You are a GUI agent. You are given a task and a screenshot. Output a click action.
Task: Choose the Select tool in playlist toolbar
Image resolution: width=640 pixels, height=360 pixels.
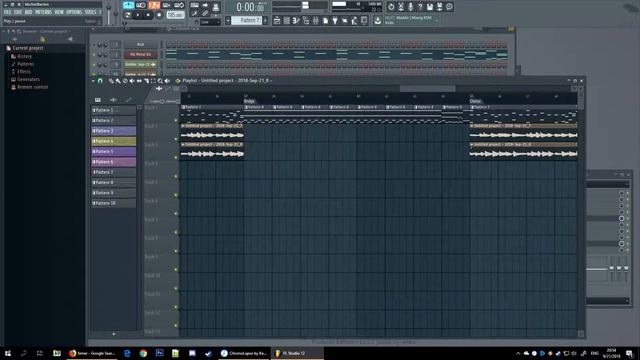[153, 81]
